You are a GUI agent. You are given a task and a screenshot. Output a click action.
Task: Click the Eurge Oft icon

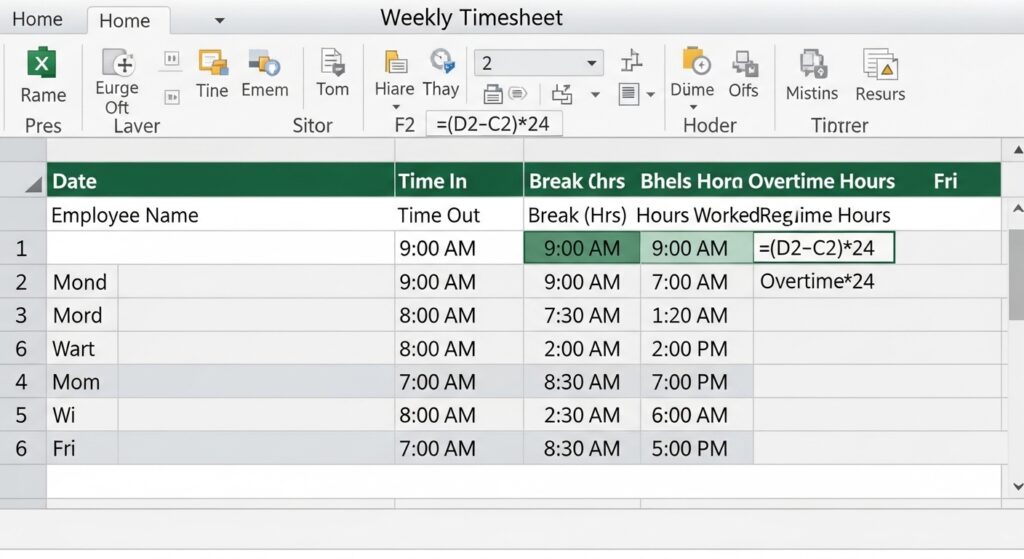click(x=118, y=63)
